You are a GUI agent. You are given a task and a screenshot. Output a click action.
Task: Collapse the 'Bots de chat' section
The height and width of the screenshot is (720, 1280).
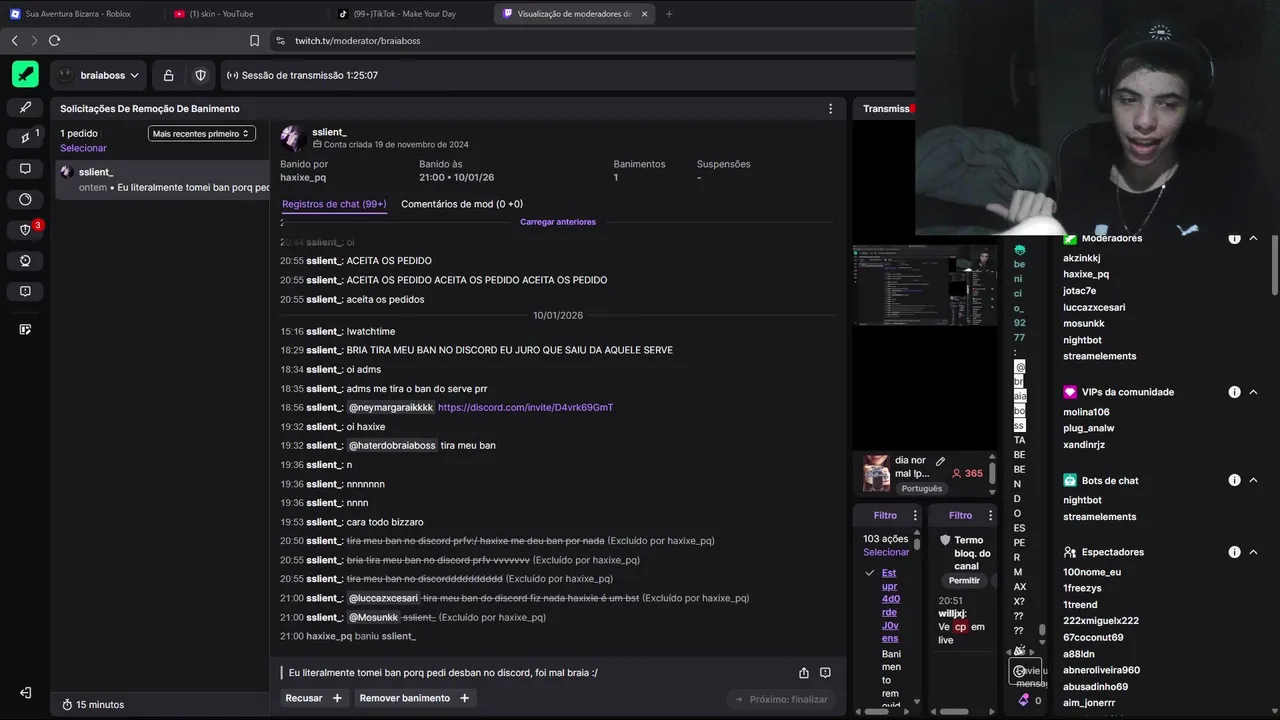pos(1253,480)
